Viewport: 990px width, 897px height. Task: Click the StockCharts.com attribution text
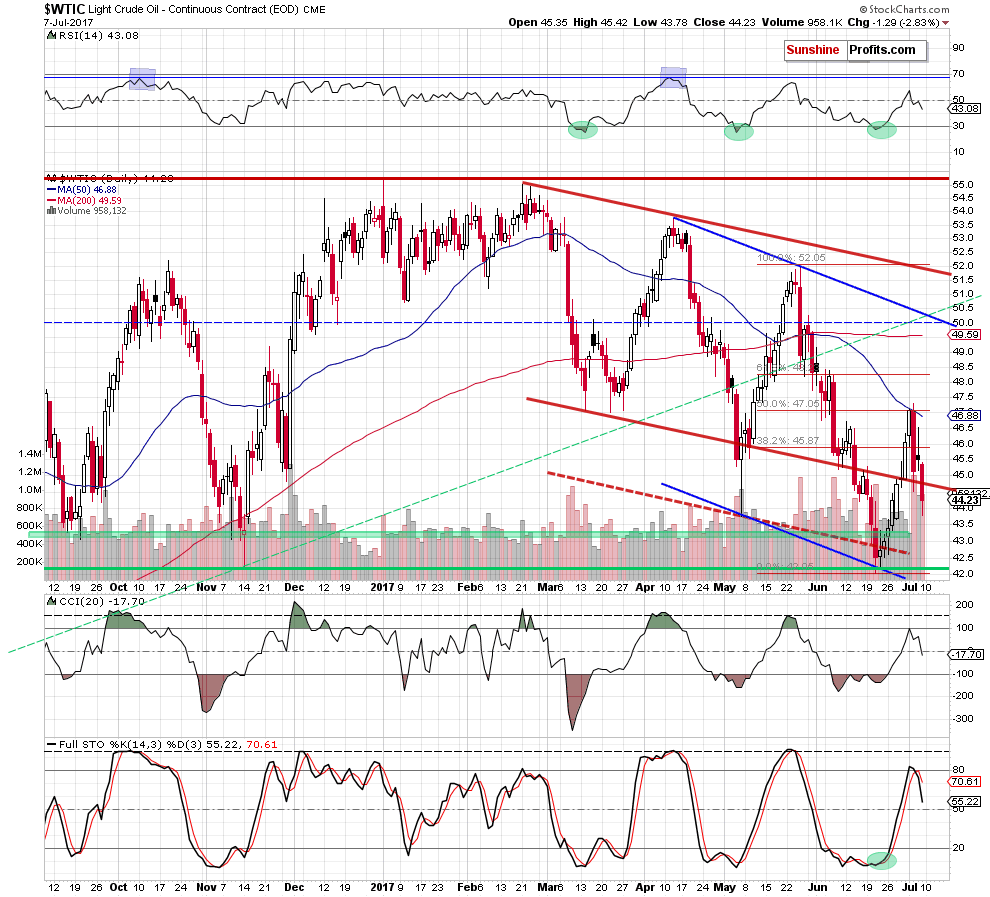click(909, 9)
